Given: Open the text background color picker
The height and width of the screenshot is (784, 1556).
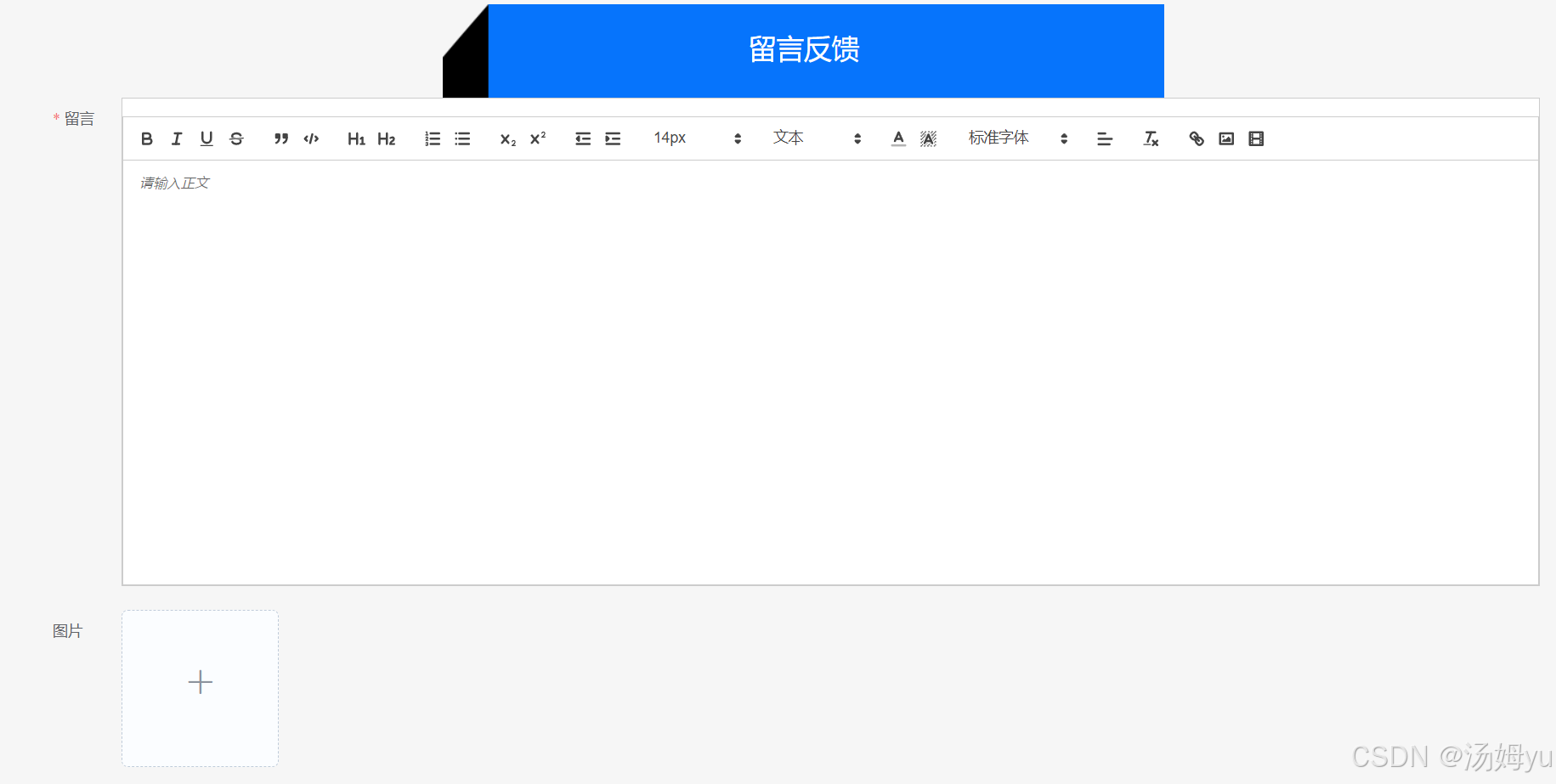Looking at the screenshot, I should tap(928, 138).
